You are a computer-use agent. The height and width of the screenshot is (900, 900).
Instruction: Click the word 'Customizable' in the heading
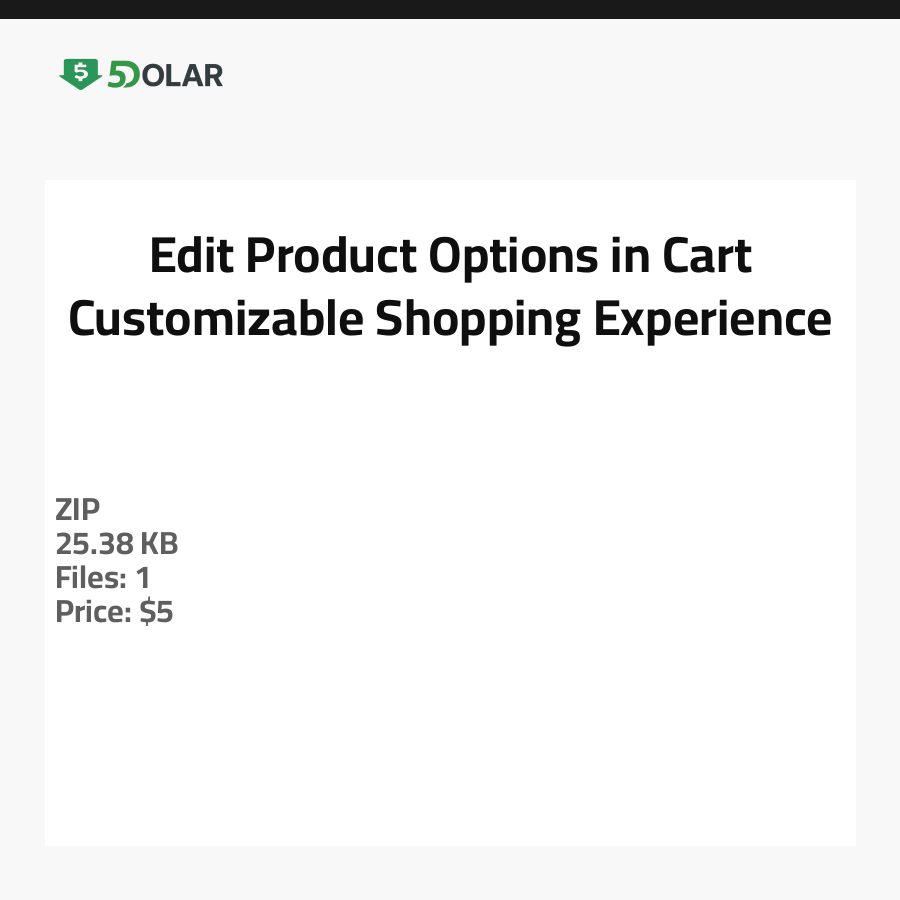215,320
